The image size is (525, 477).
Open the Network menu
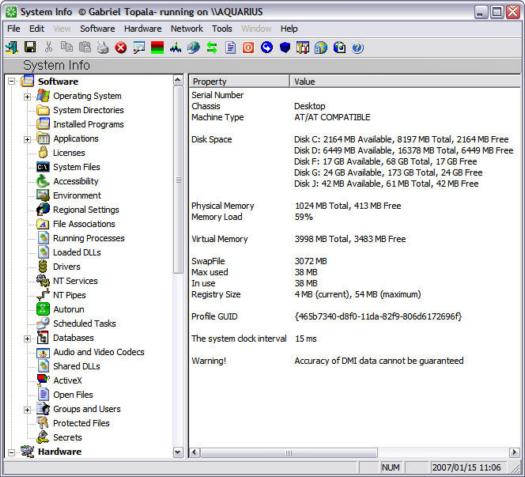187,29
